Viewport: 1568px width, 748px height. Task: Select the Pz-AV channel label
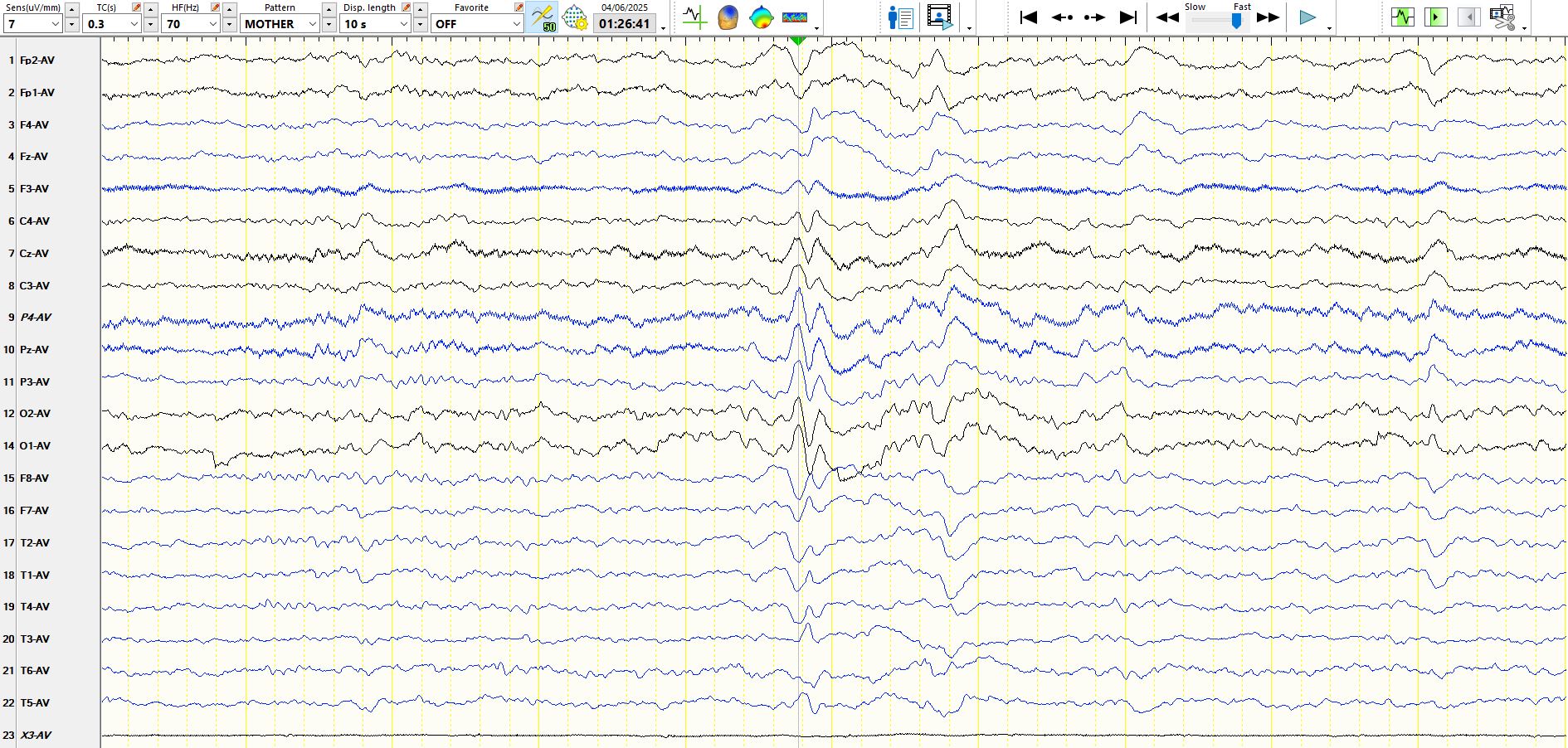(x=34, y=350)
